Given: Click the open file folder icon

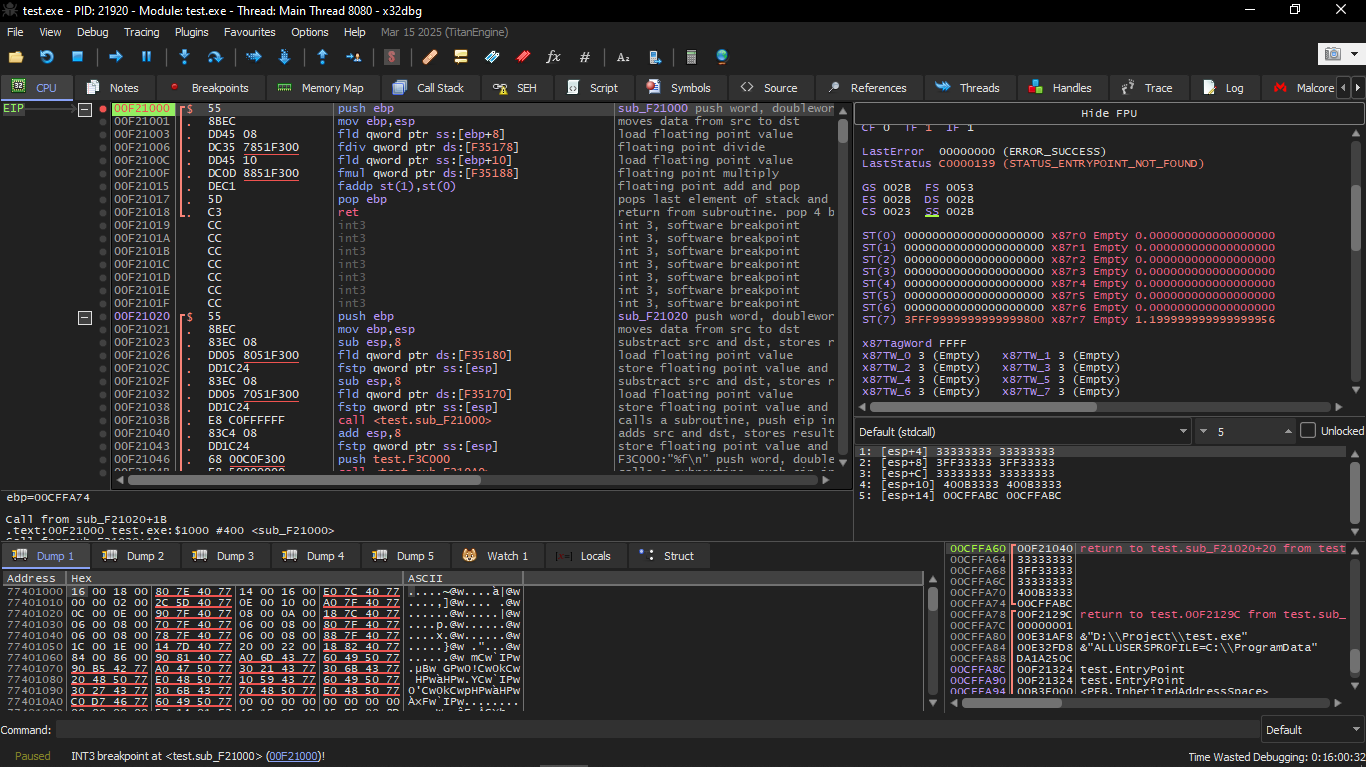Looking at the screenshot, I should click(15, 57).
